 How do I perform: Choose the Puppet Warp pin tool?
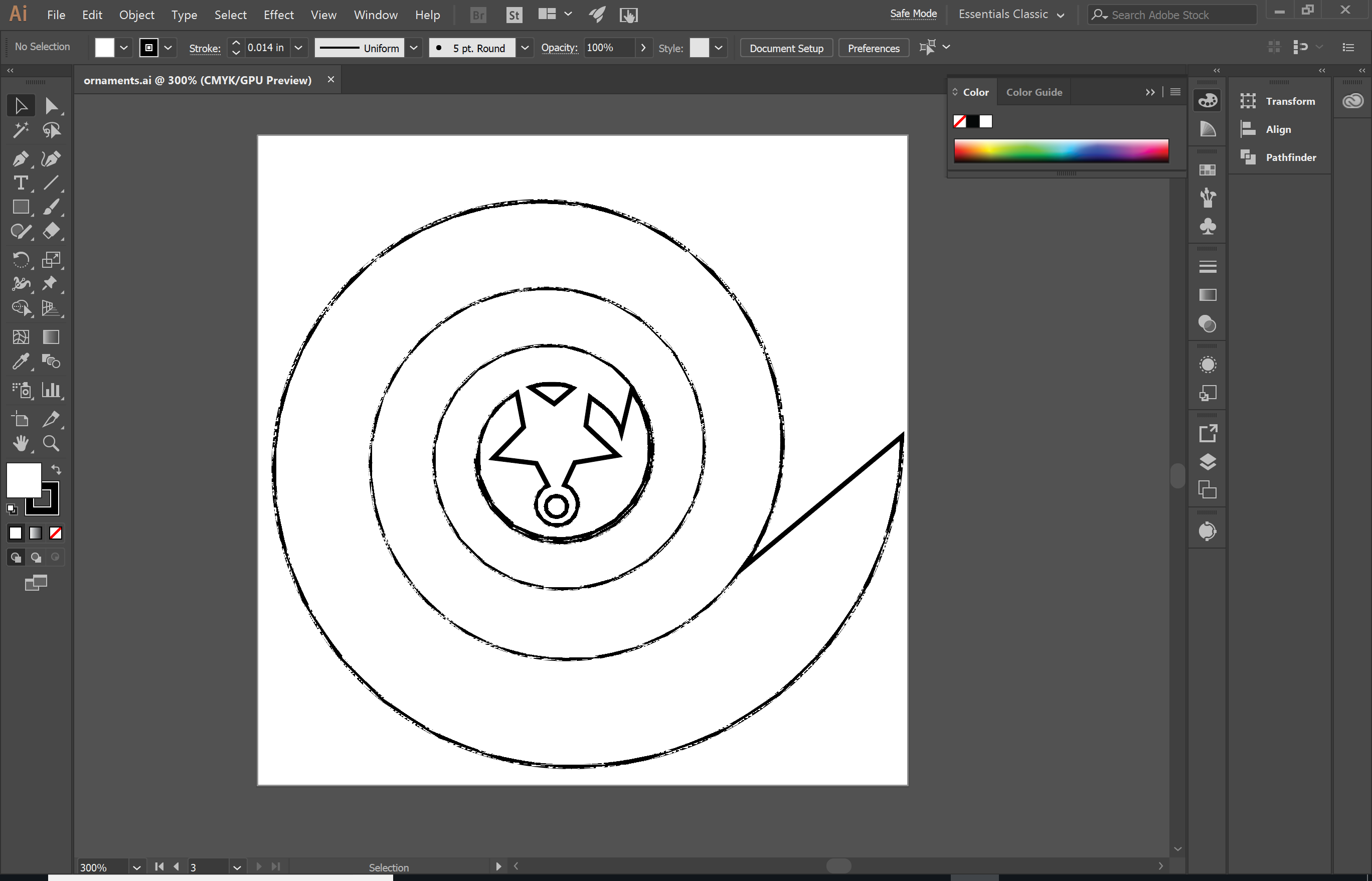(51, 284)
